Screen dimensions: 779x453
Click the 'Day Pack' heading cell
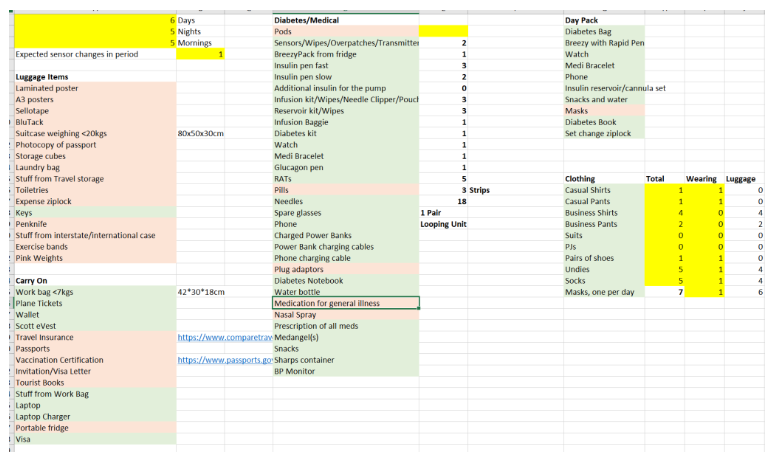pyautogui.click(x=581, y=20)
